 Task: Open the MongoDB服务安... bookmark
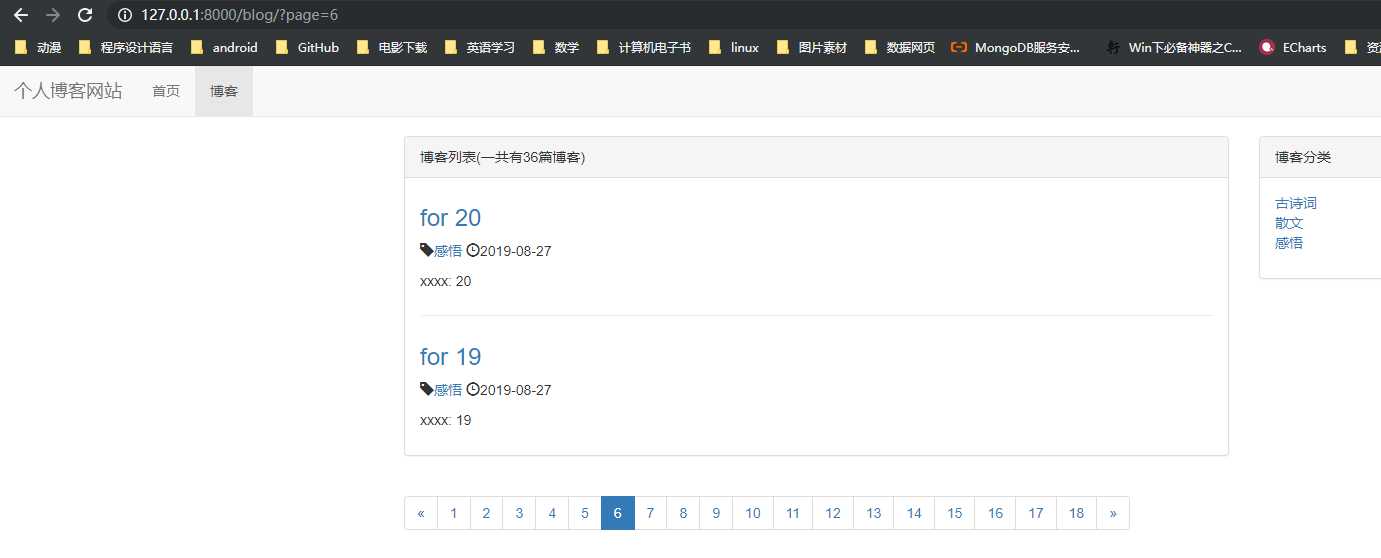(1016, 47)
